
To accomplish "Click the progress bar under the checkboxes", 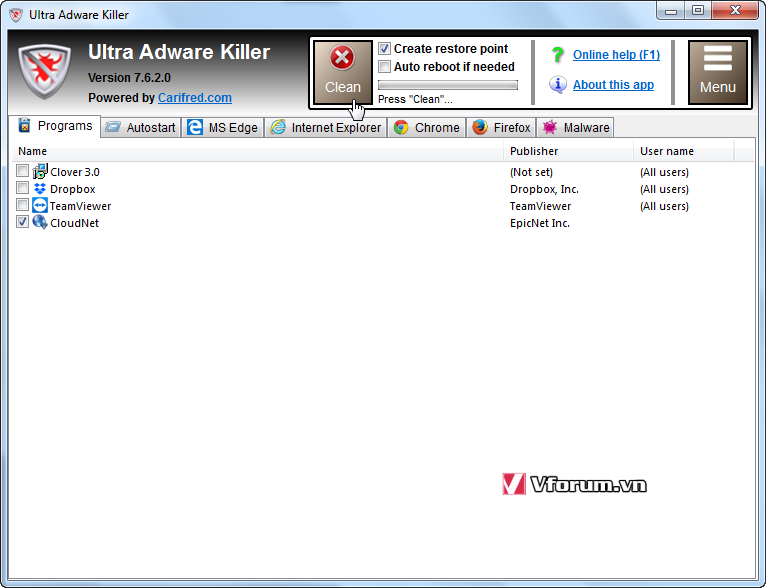I will (447, 86).
